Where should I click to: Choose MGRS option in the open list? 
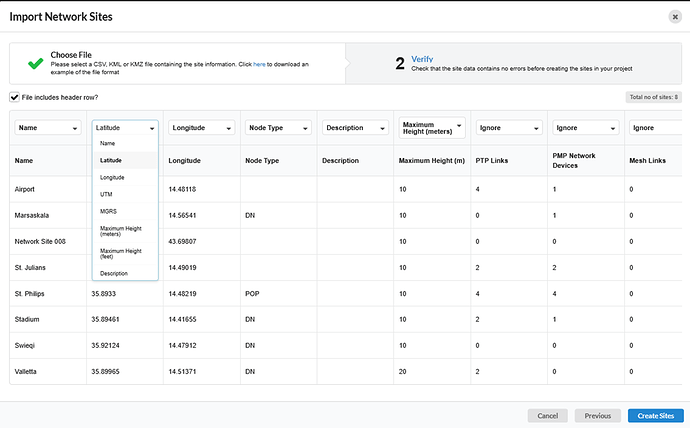point(109,211)
